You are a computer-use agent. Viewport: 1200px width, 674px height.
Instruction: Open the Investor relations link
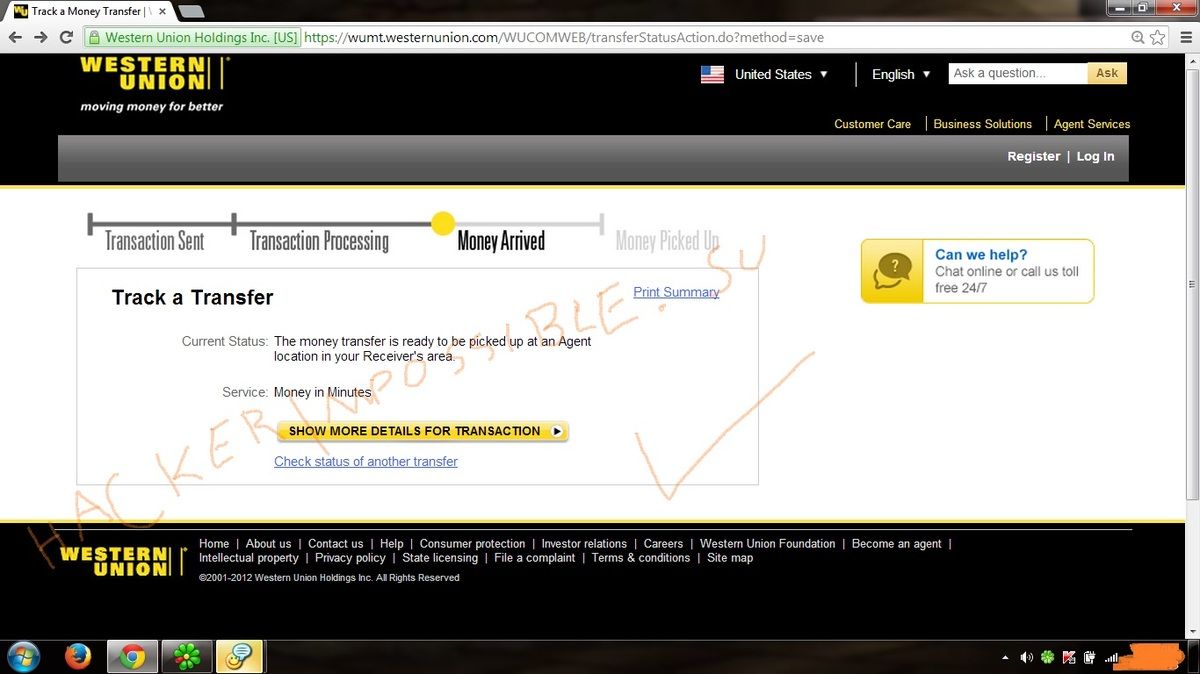pyautogui.click(x=584, y=544)
